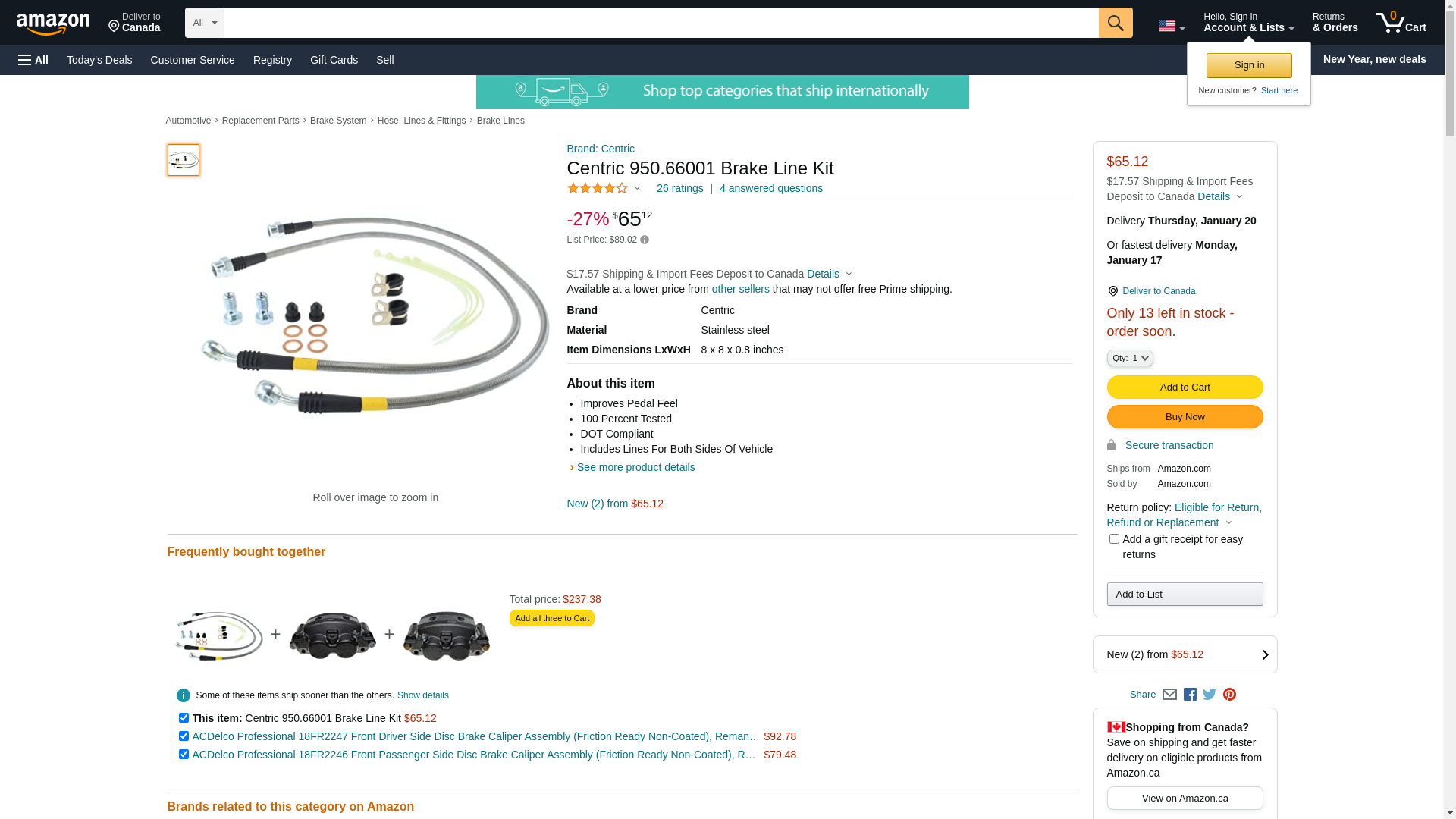Image resolution: width=1456 pixels, height=819 pixels.
Task: Share product on Facebook icon
Action: click(x=1190, y=695)
